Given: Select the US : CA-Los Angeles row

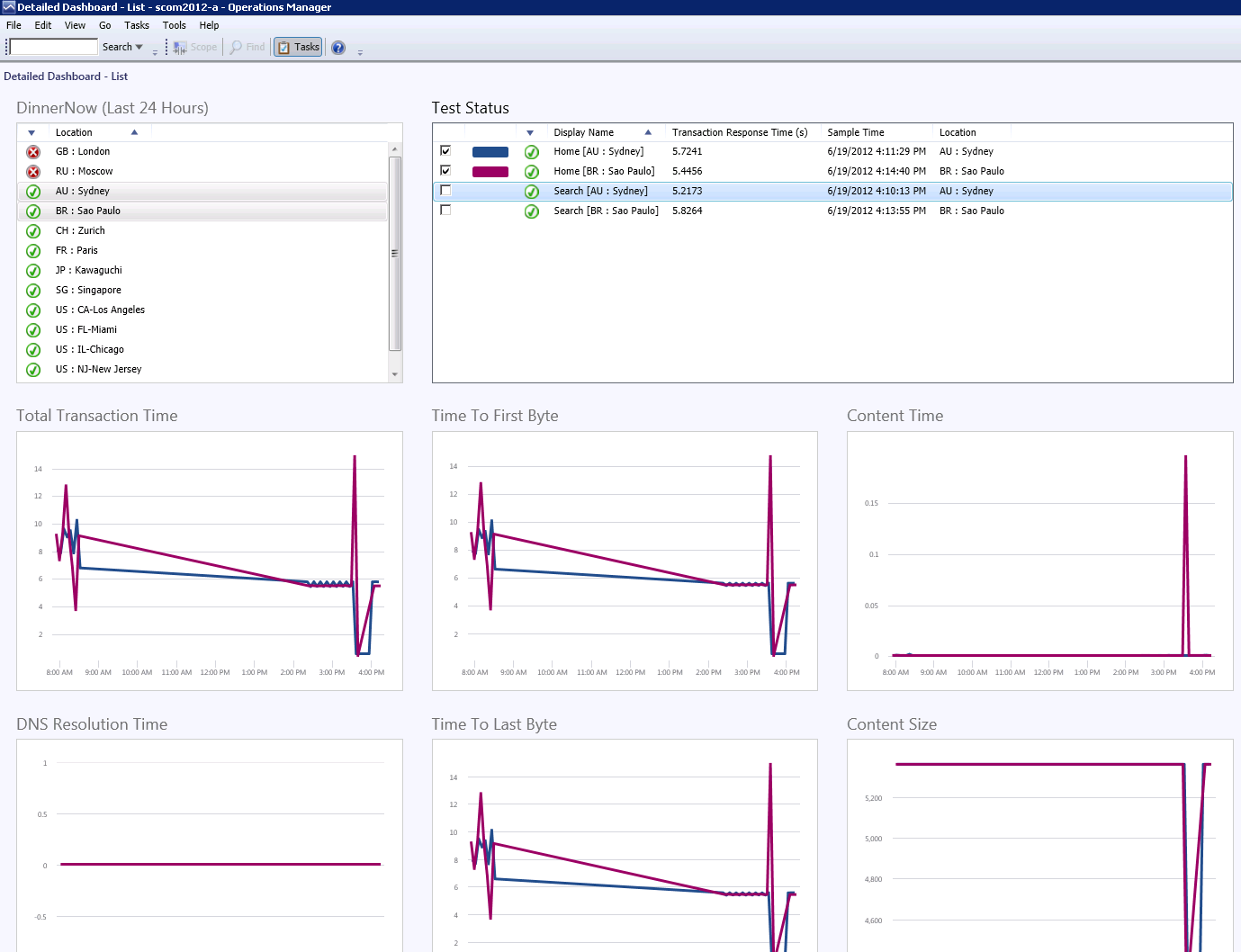Looking at the screenshot, I should pyautogui.click(x=203, y=310).
